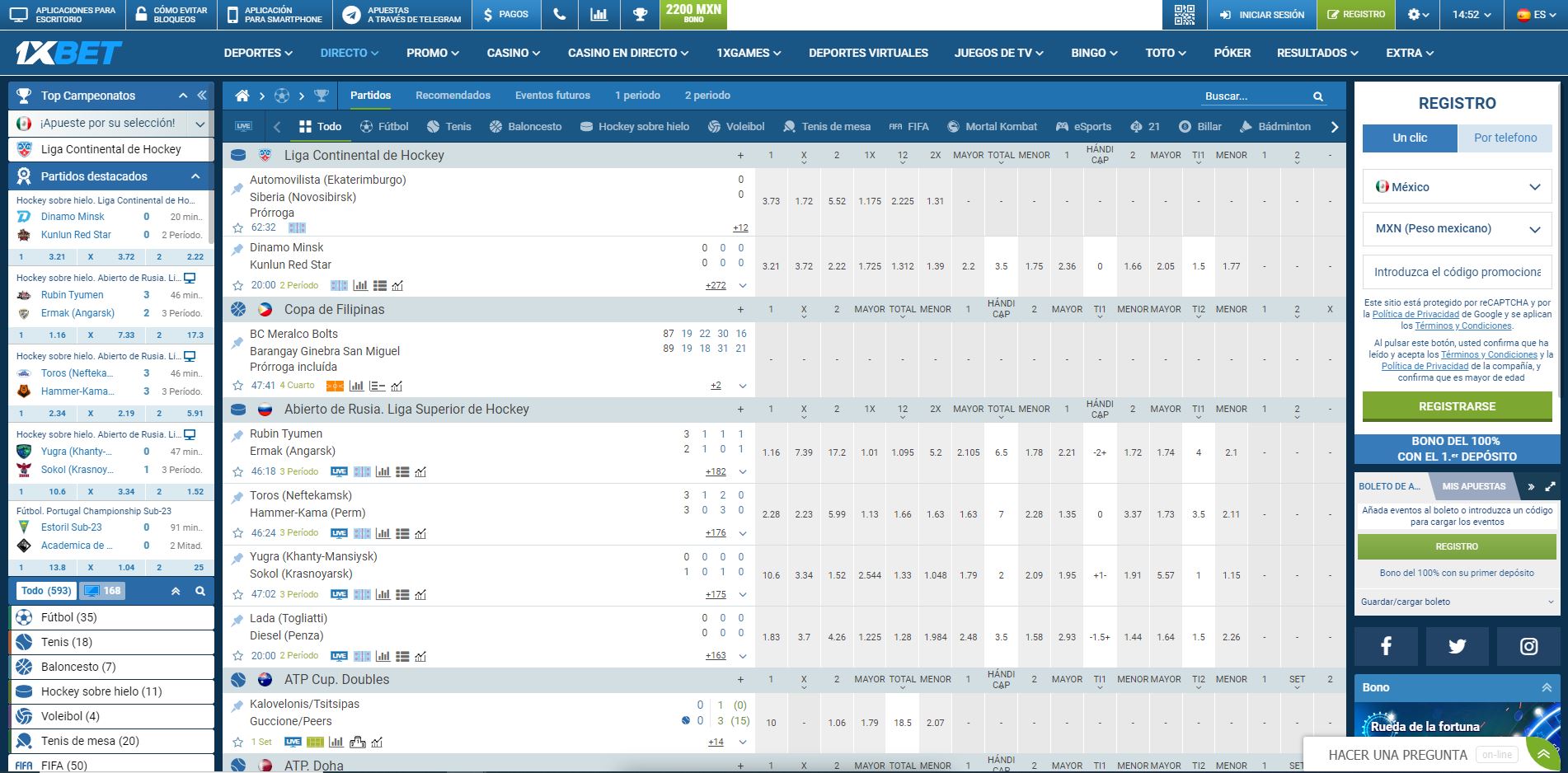Image resolution: width=1568 pixels, height=773 pixels.
Task: Switch to the Recomendados tab
Action: pyautogui.click(x=453, y=96)
